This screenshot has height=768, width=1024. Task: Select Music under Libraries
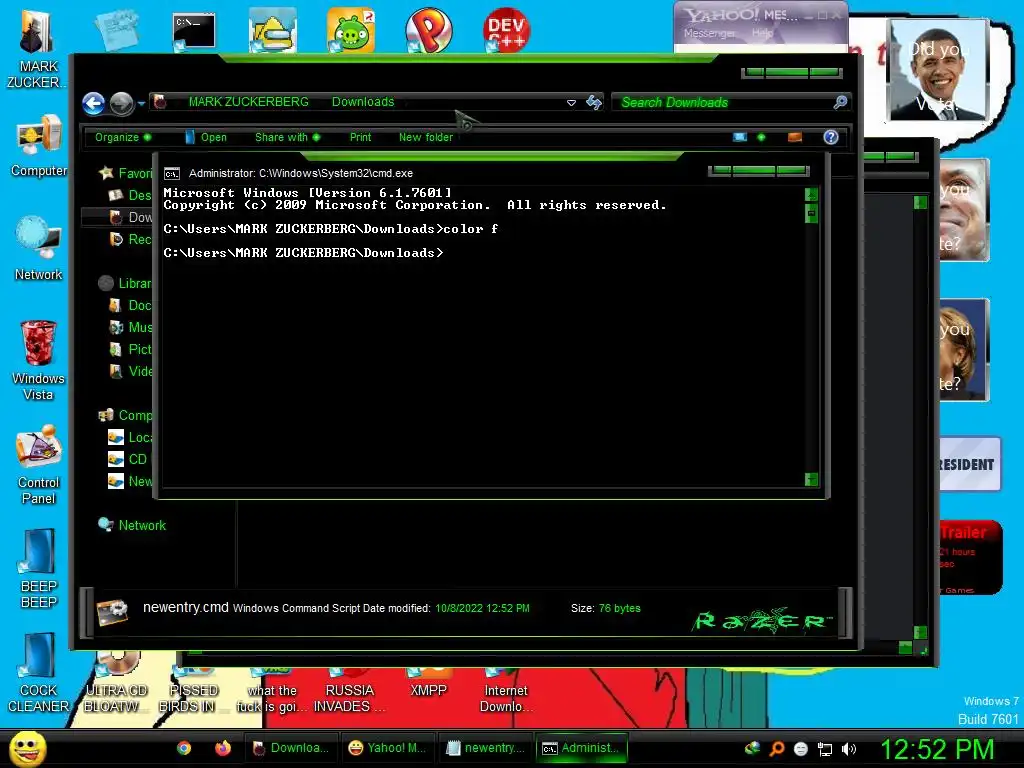(130, 327)
